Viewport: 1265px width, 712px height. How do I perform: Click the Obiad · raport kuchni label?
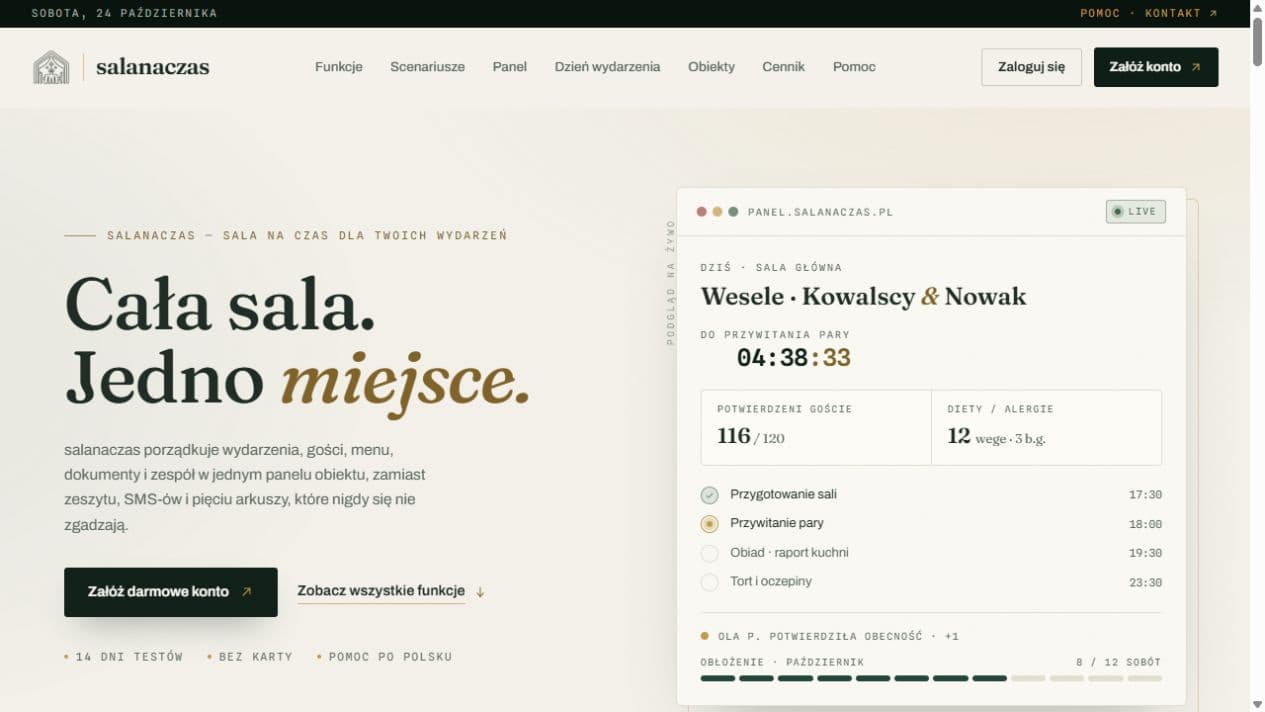point(789,552)
